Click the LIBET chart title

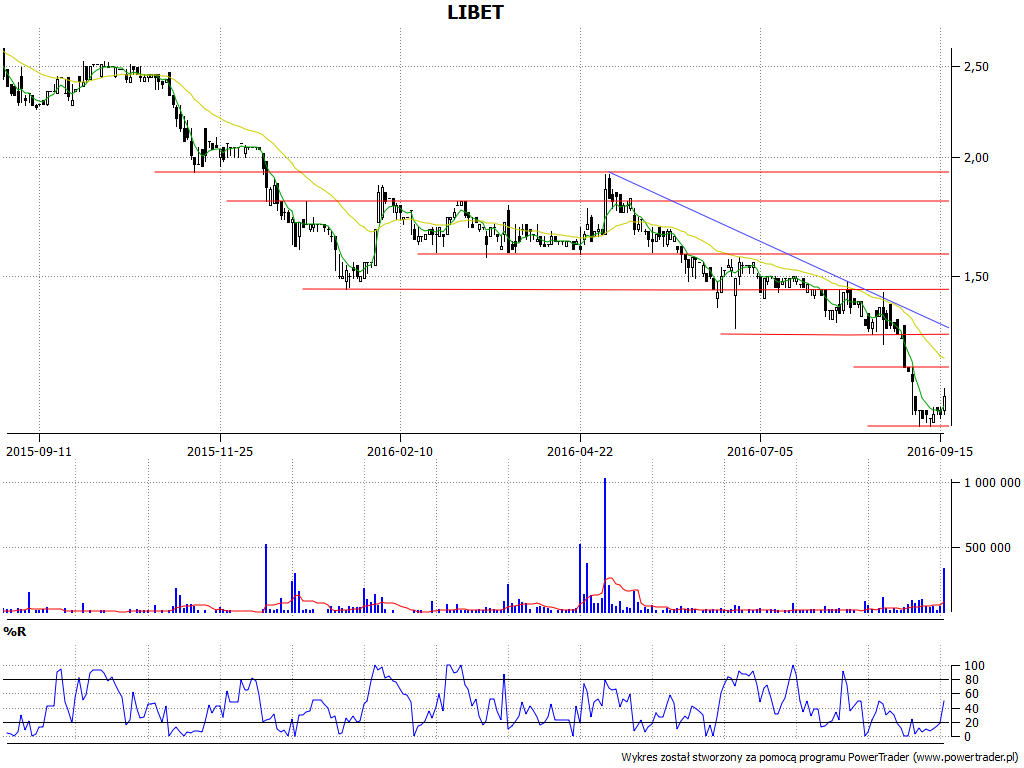475,12
